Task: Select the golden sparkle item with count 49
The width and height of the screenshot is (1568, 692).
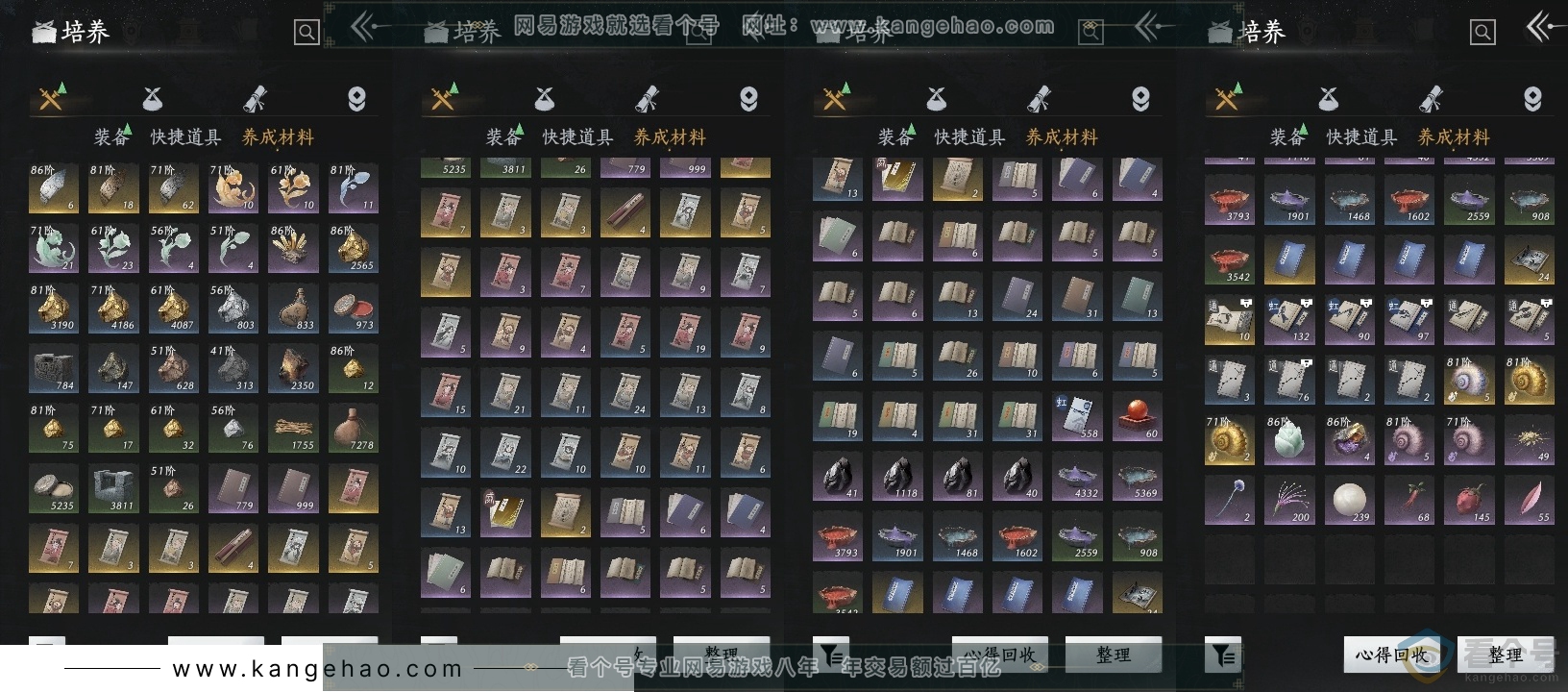Action: (1530, 440)
